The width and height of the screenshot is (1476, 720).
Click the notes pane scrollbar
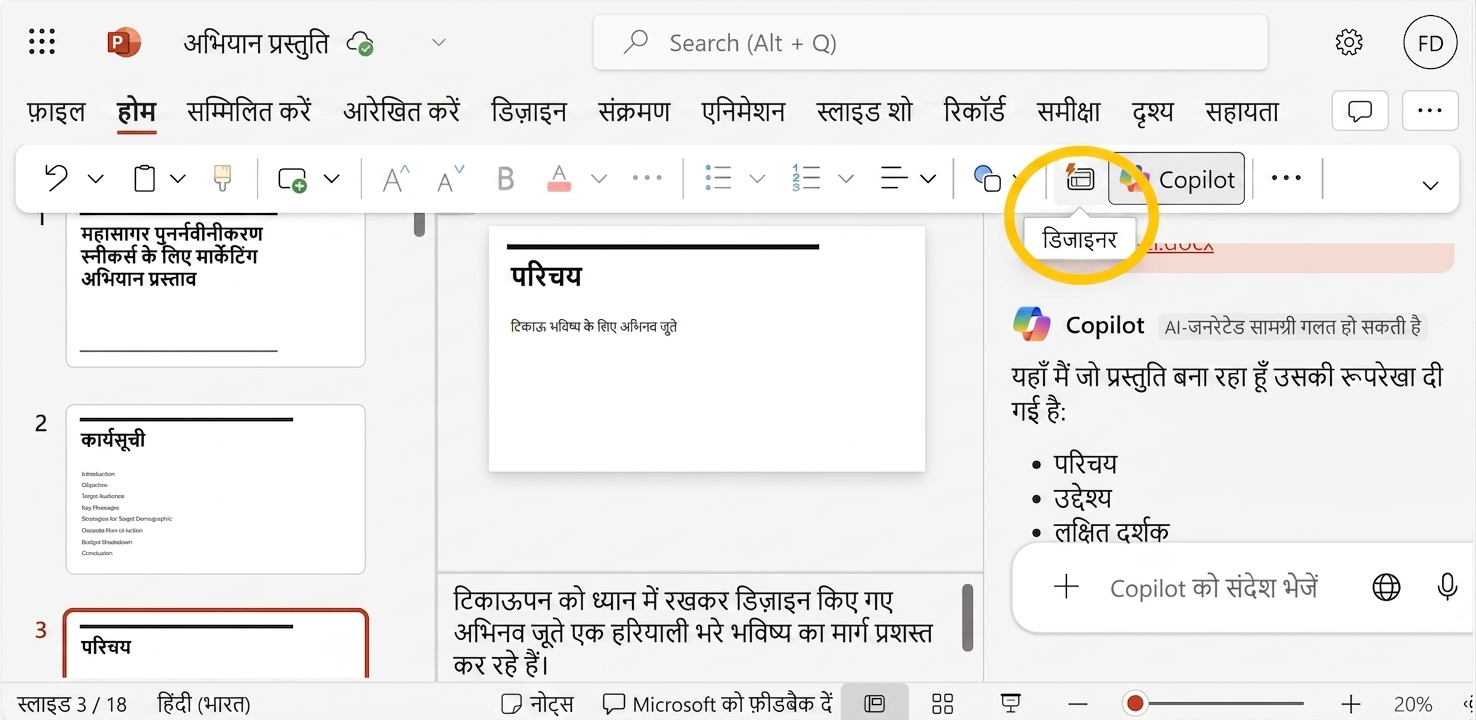pyautogui.click(x=967, y=617)
